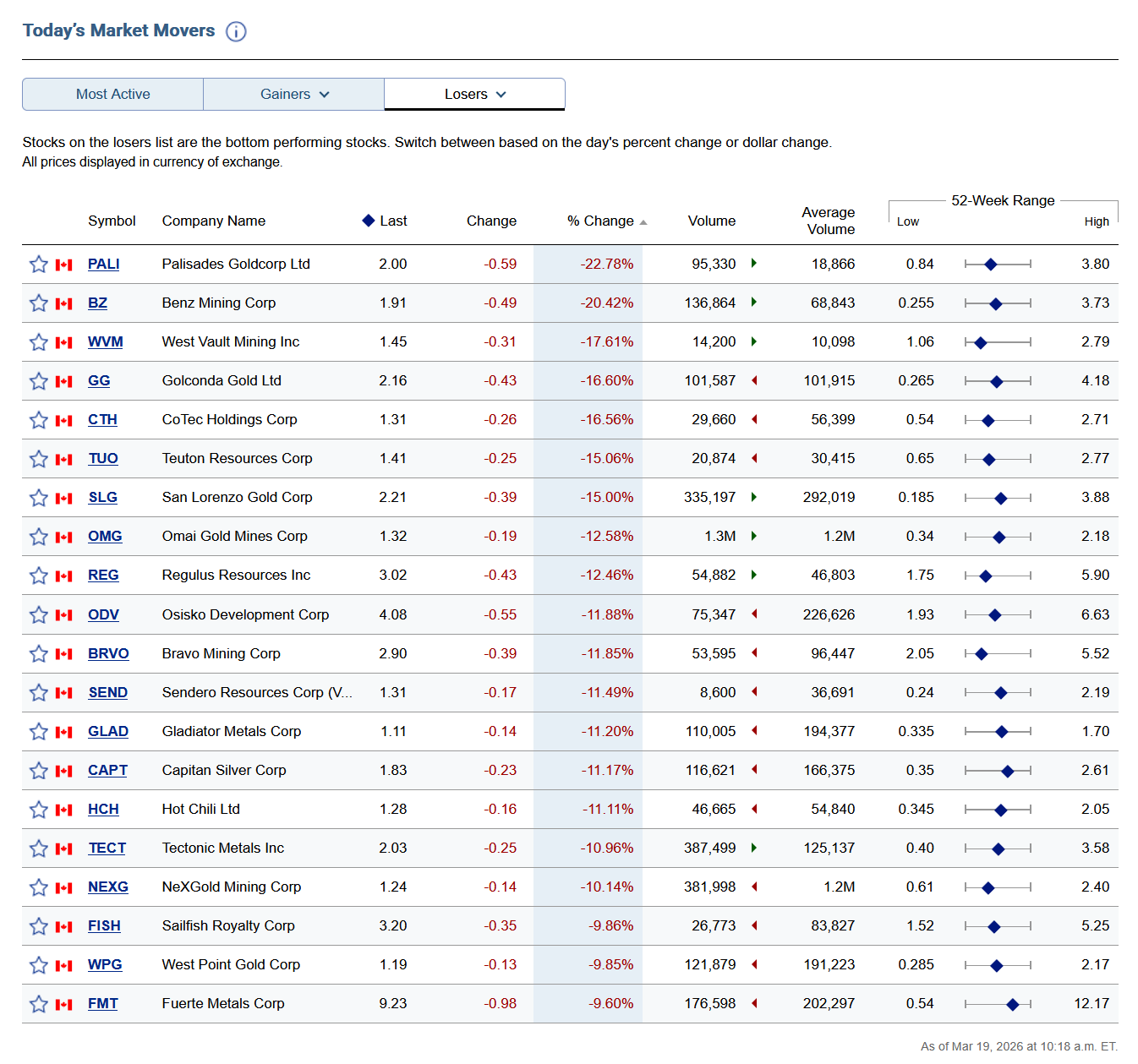Click the red volume arrow for ODV

click(753, 614)
